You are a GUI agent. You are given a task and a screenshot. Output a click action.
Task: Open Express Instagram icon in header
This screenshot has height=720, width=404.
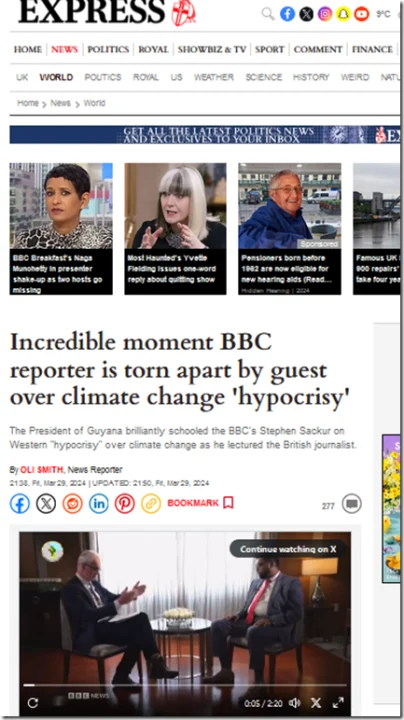(325, 14)
